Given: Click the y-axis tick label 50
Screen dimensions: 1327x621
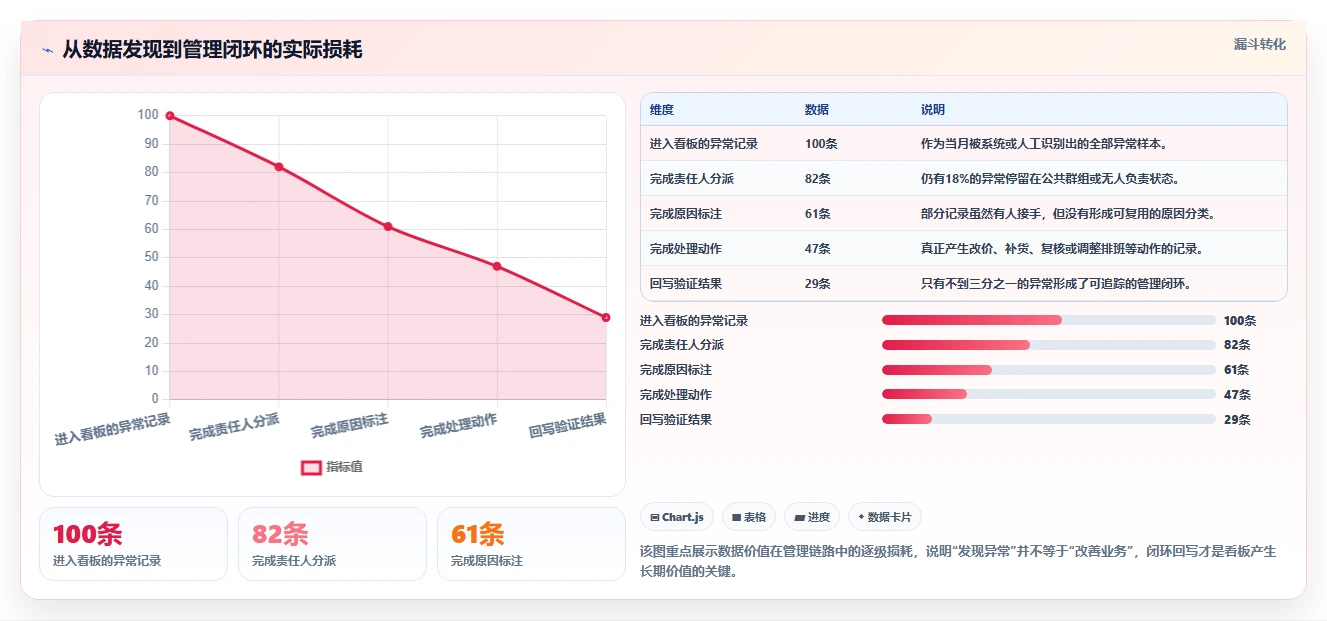Looking at the screenshot, I should tap(151, 257).
